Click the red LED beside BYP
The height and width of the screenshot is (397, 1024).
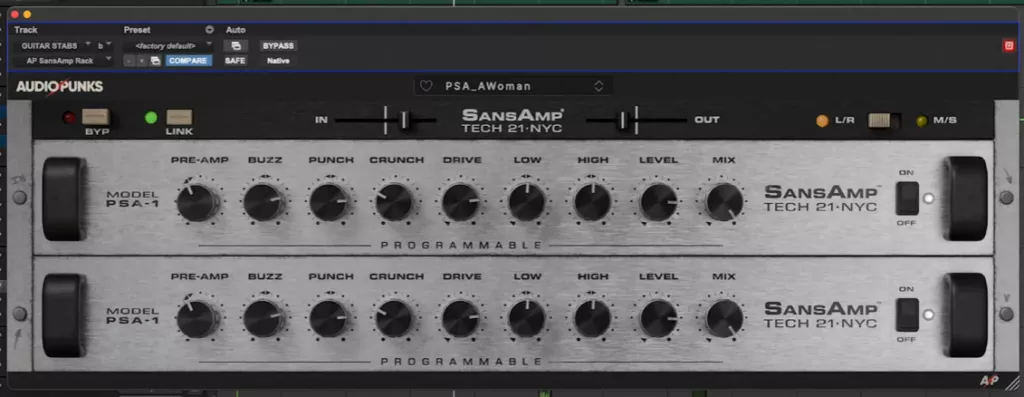pyautogui.click(x=69, y=118)
